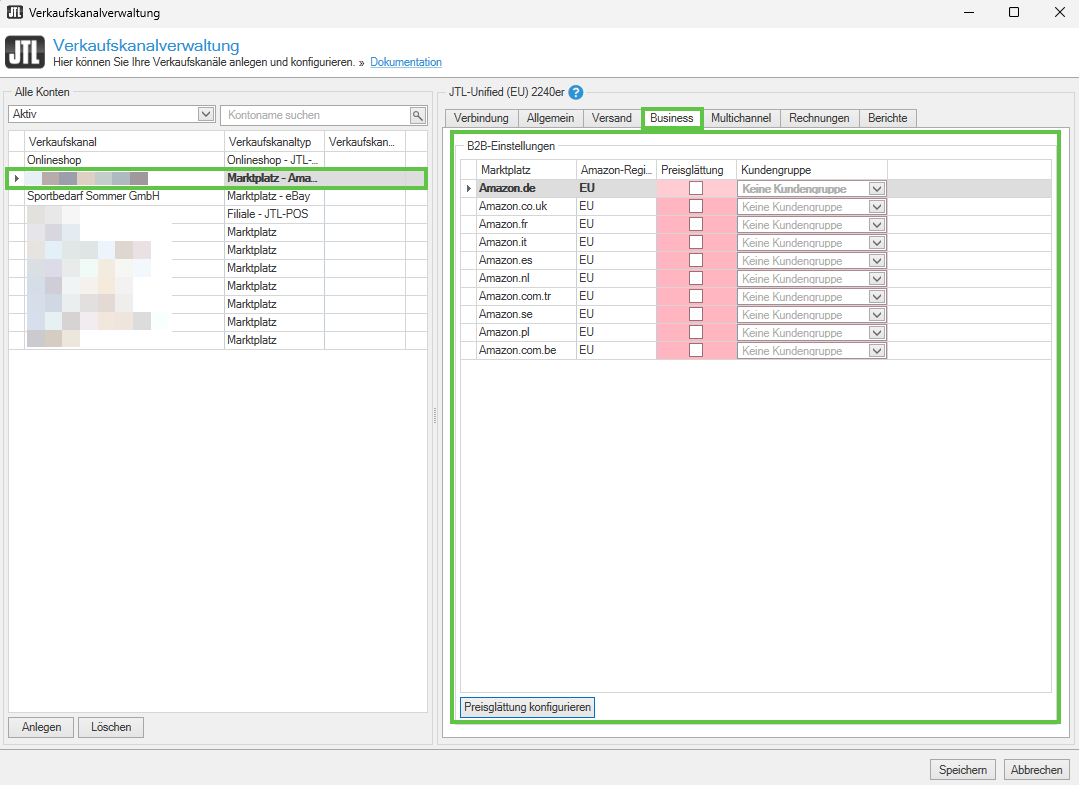The image size is (1079, 785).
Task: Click the Onlineshop - JTL type cell
Action: click(273, 160)
